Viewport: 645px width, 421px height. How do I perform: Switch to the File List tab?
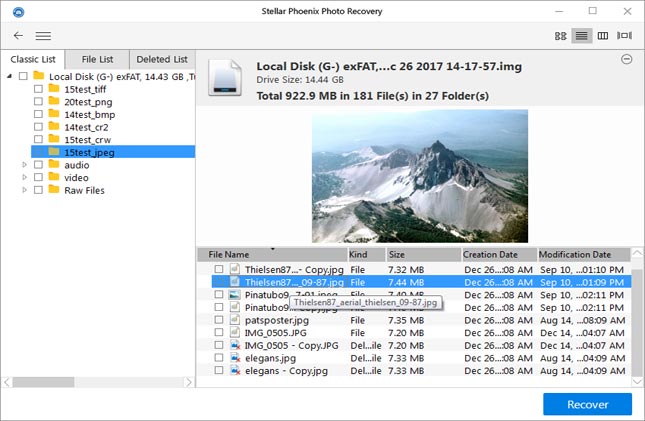[x=97, y=60]
